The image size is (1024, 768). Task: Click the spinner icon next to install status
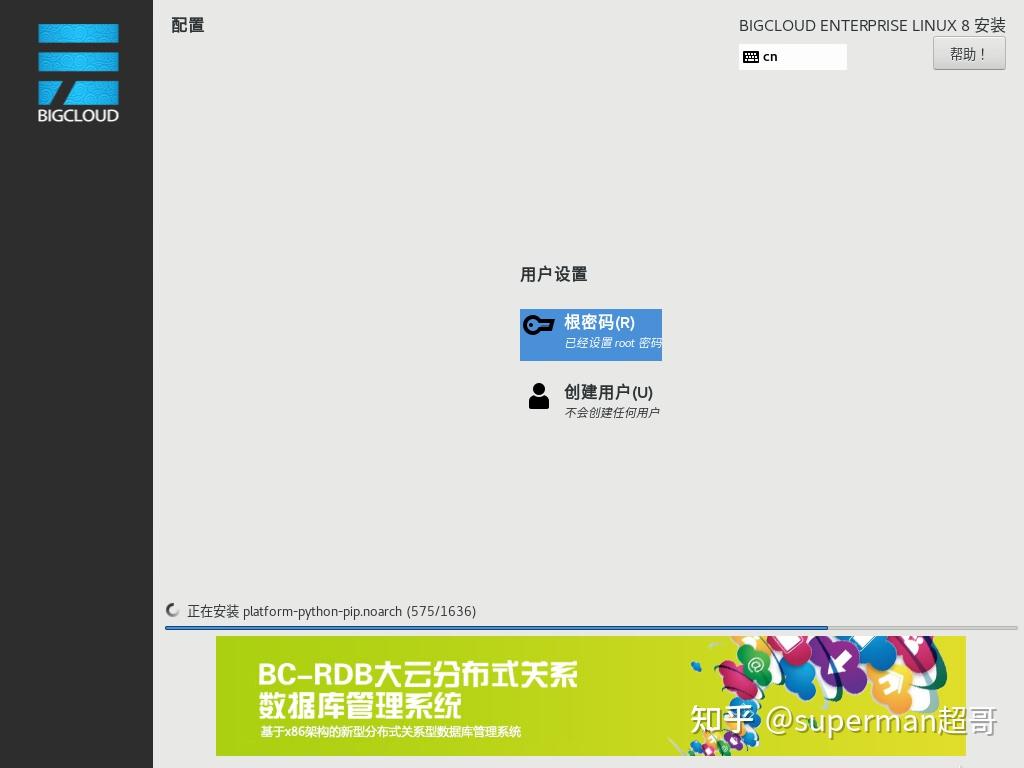[x=172, y=610]
